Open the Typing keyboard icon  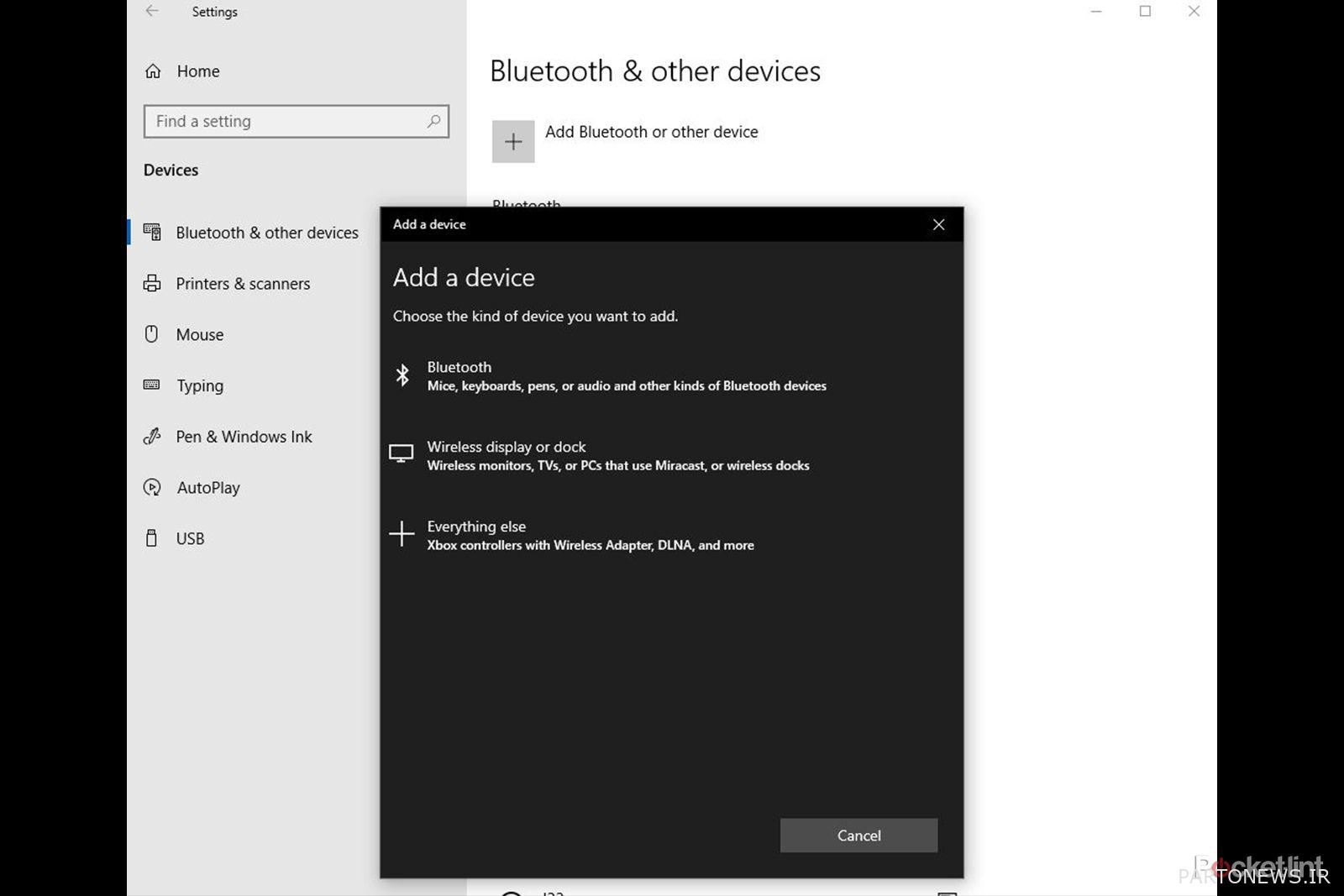pyautogui.click(x=152, y=385)
